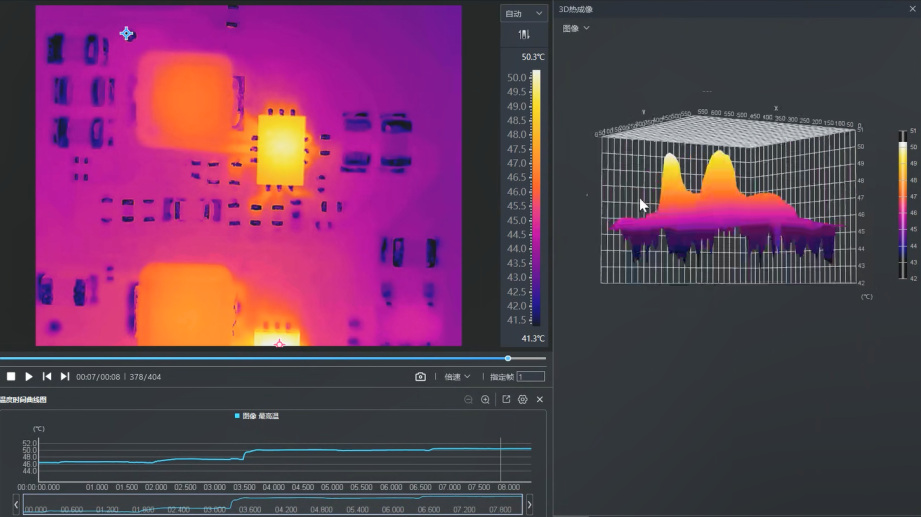The width and height of the screenshot is (921, 517).
Task: Click the 41.3℃ minimum scale value
Action: [x=533, y=338]
